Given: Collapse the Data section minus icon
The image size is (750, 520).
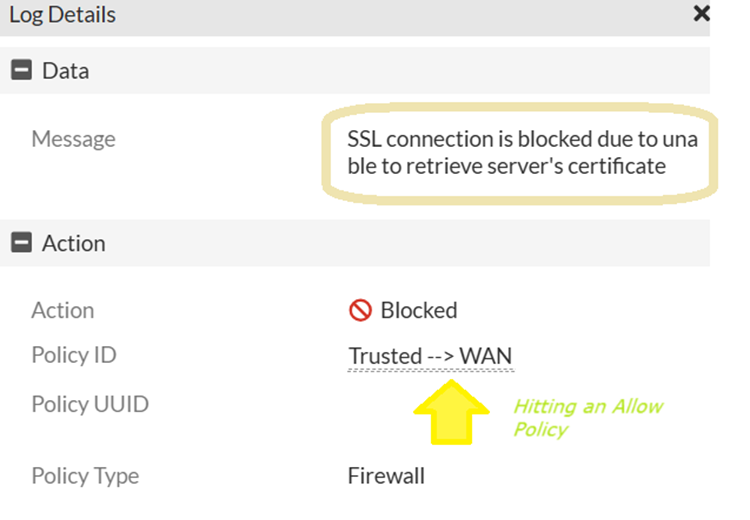Looking at the screenshot, I should pos(21,71).
